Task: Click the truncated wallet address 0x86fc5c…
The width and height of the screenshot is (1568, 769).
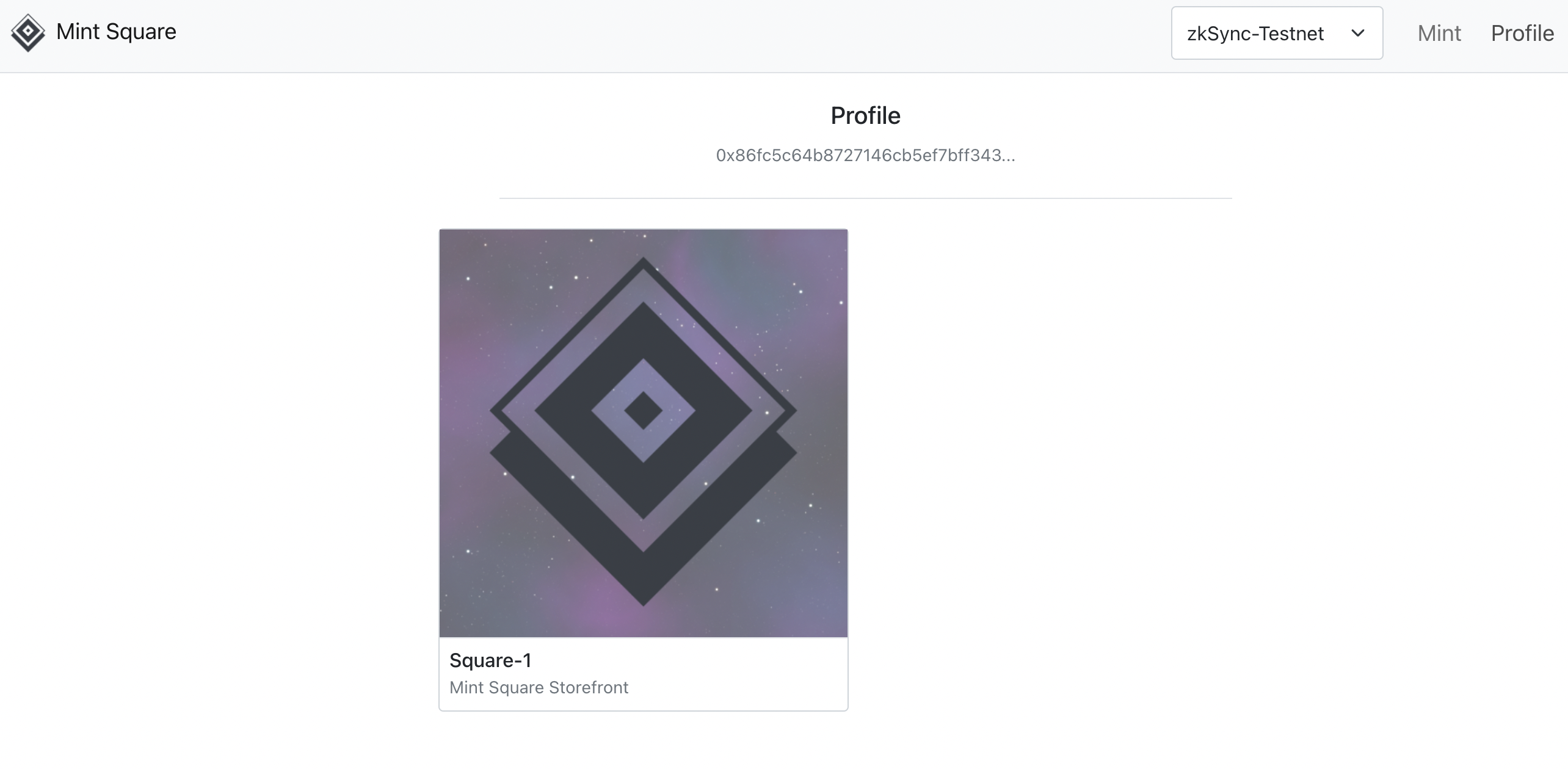Action: click(865, 156)
